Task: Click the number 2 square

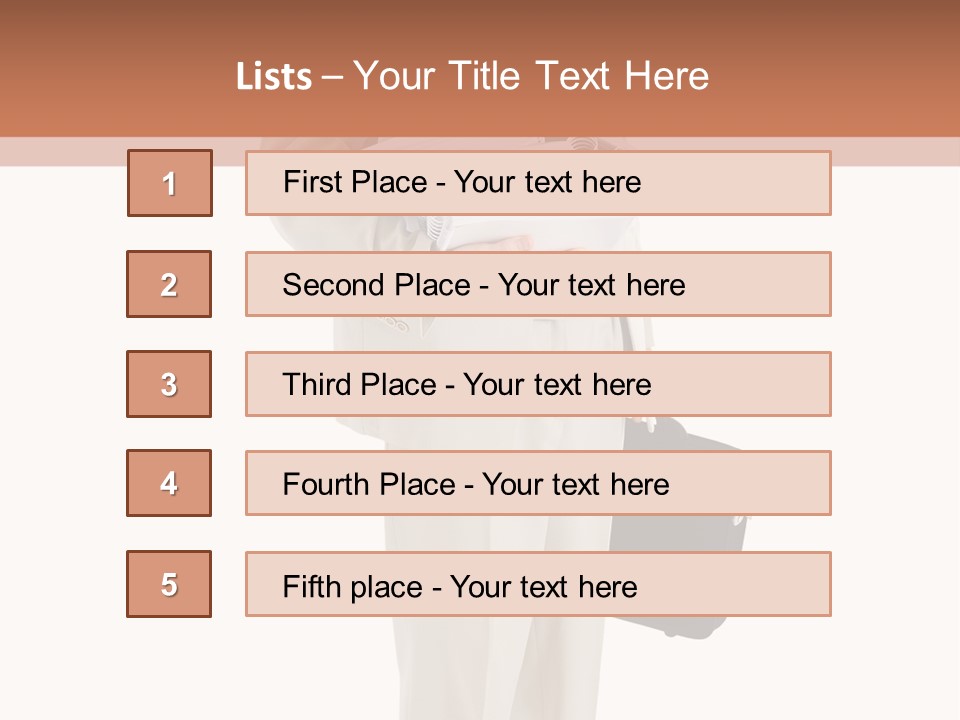Action: click(x=169, y=284)
